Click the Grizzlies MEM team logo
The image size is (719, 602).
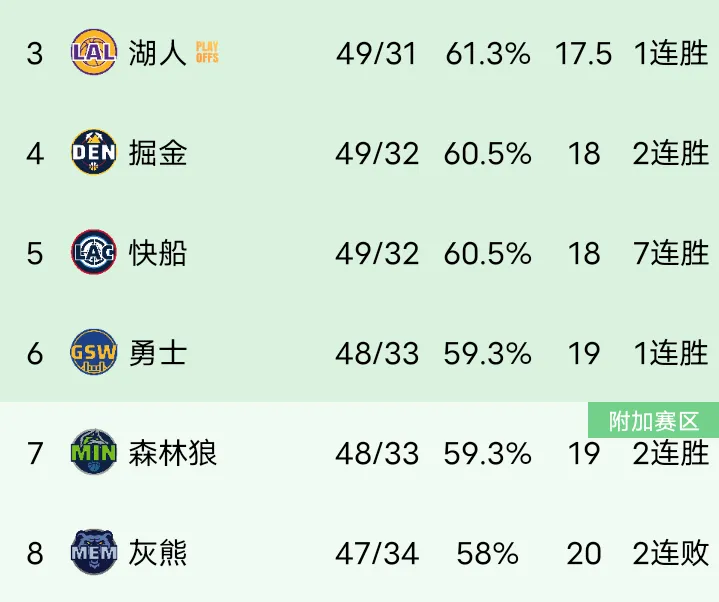click(94, 552)
